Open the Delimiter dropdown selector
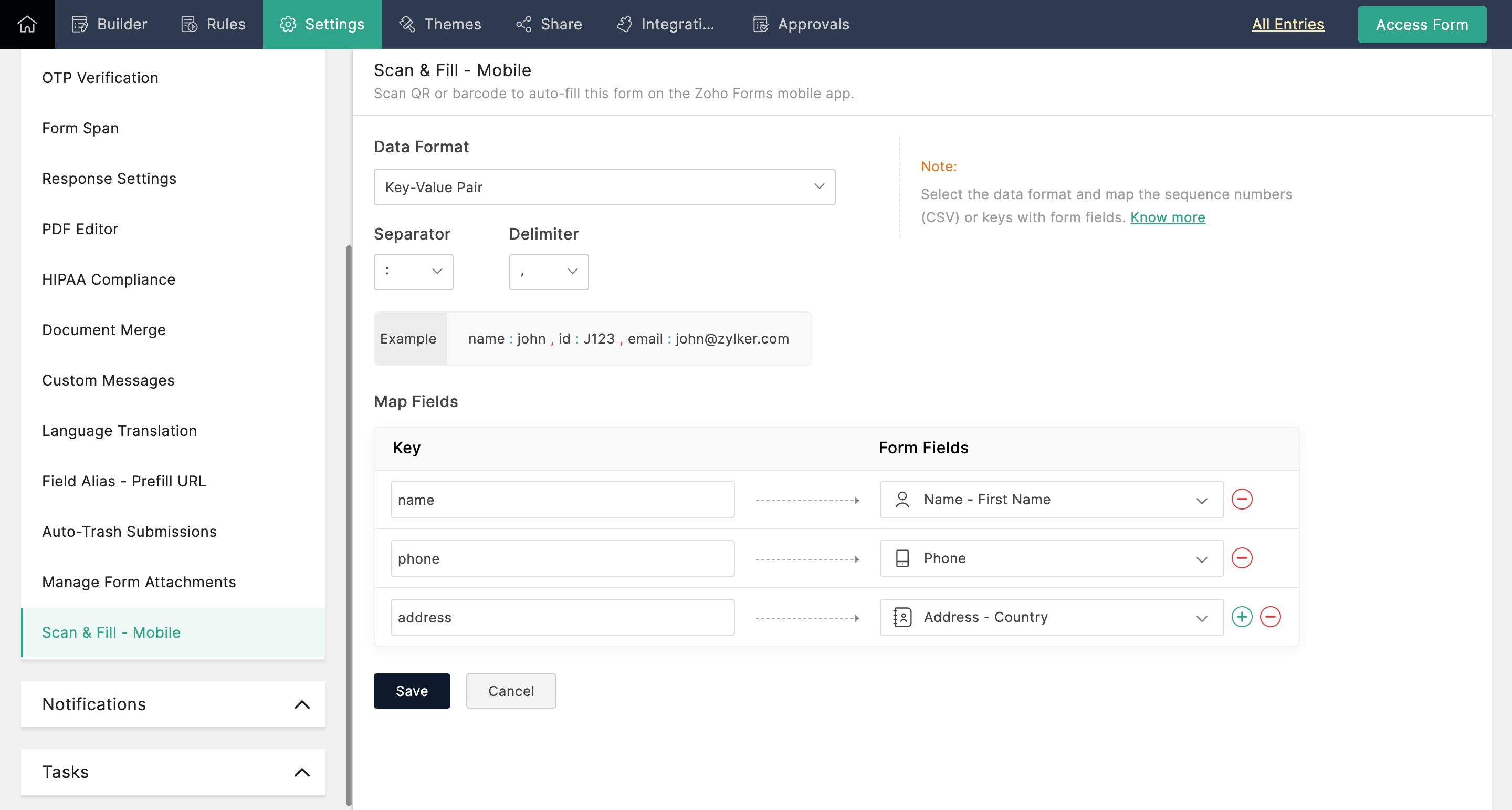 coord(549,271)
